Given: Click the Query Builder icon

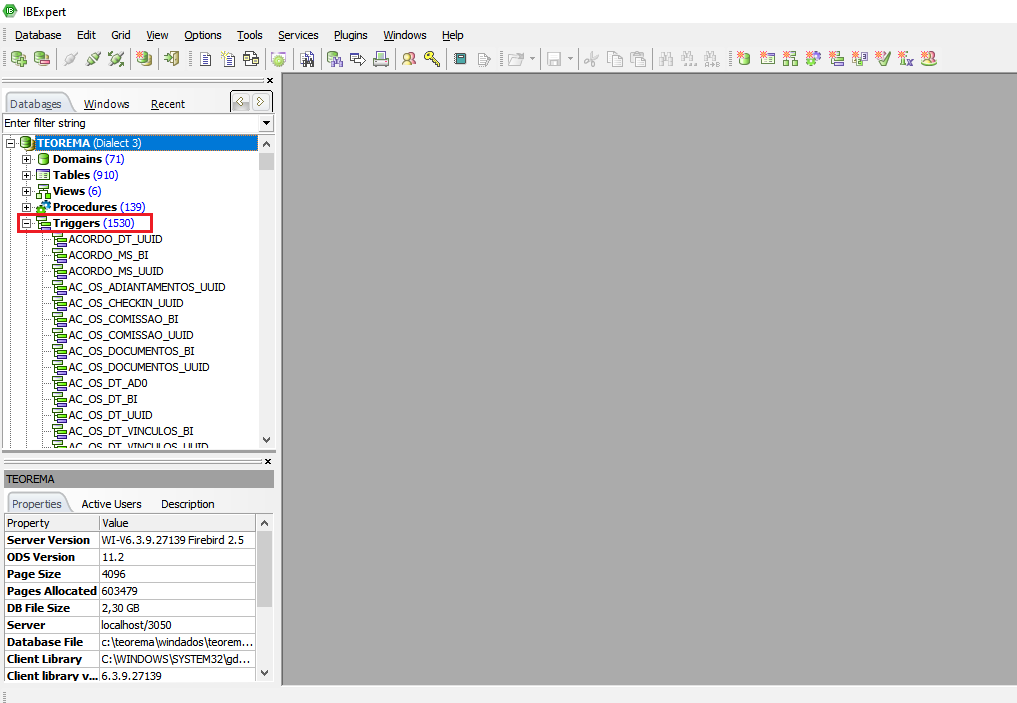Looking at the screenshot, I should [251, 59].
